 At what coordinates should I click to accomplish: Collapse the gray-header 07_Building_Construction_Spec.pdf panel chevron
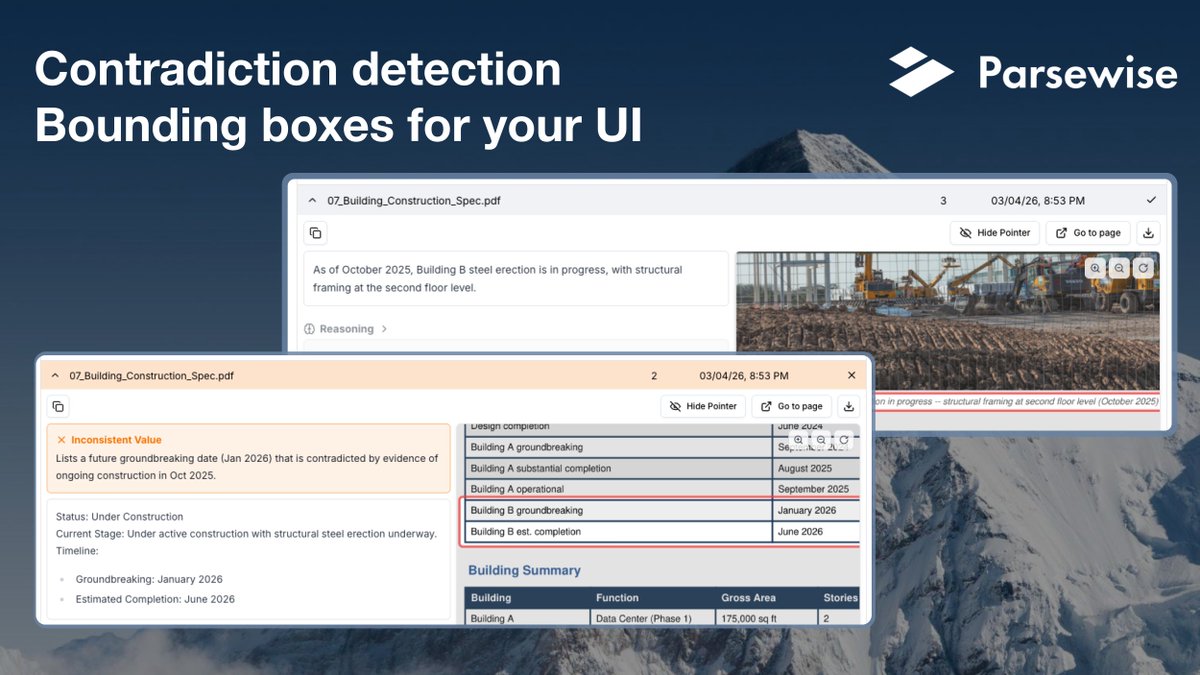click(x=312, y=201)
